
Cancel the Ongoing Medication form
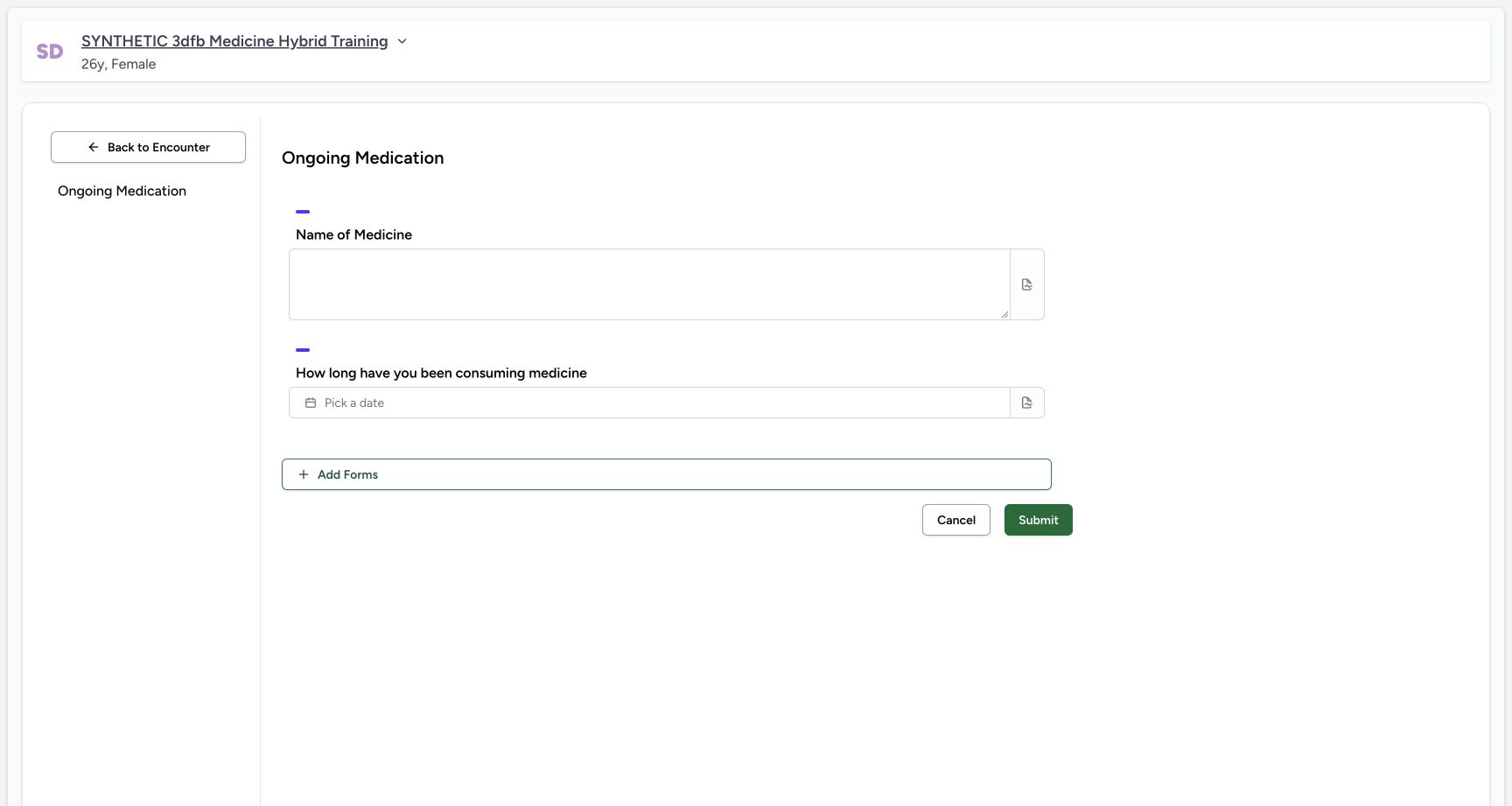(956, 520)
